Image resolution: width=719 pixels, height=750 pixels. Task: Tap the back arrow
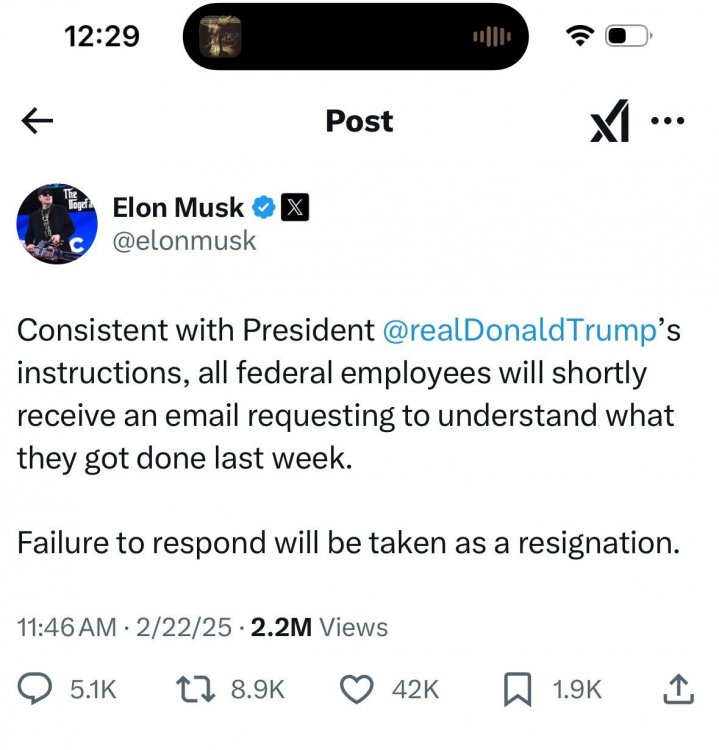(37, 121)
